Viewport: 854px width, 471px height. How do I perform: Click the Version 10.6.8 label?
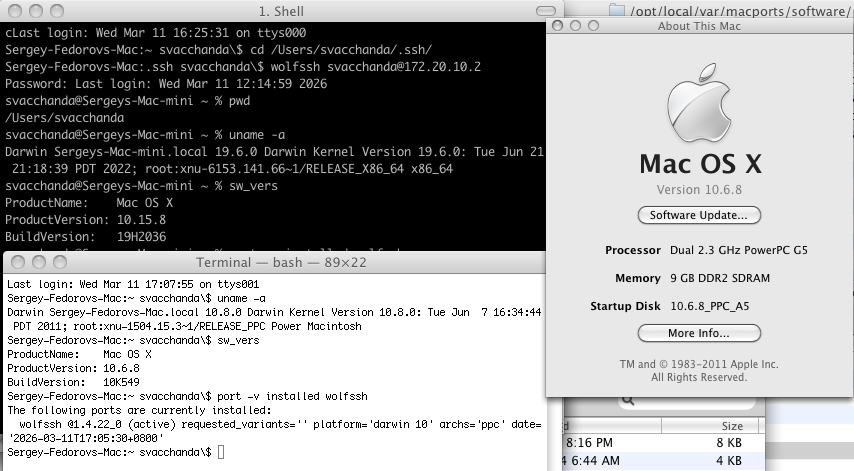tap(699, 190)
